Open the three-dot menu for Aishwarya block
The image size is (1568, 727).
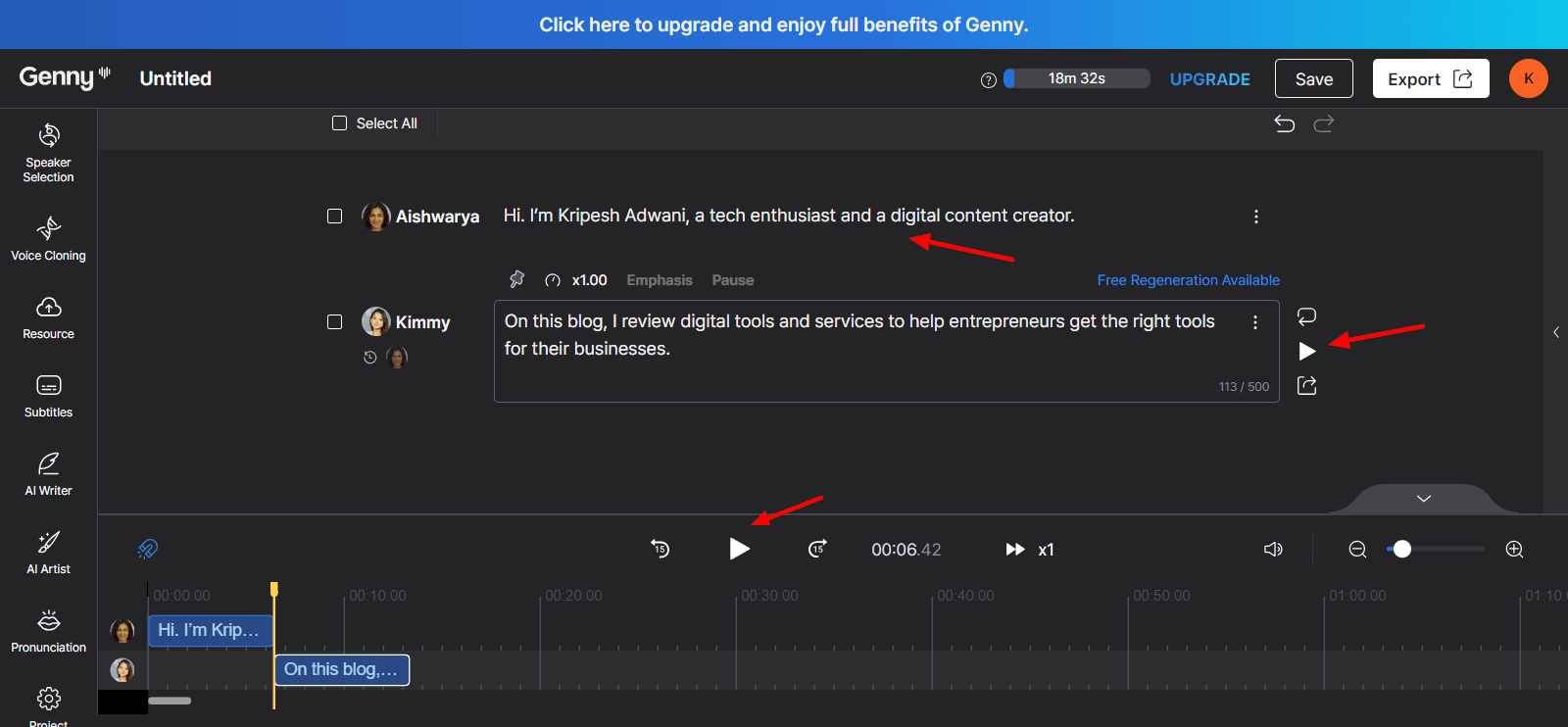pyautogui.click(x=1255, y=217)
